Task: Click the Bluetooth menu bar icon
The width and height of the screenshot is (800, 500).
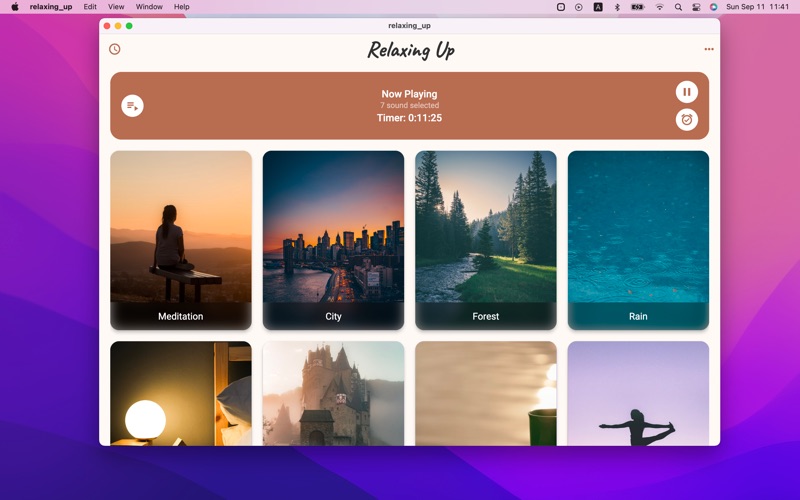Action: coord(617,7)
